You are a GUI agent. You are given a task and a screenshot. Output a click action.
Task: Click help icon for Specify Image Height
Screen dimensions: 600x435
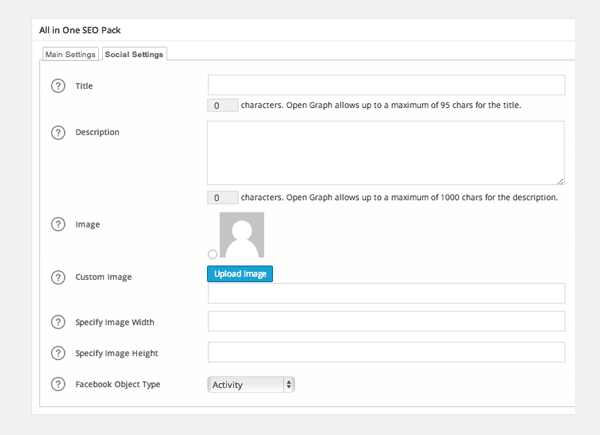pos(57,353)
